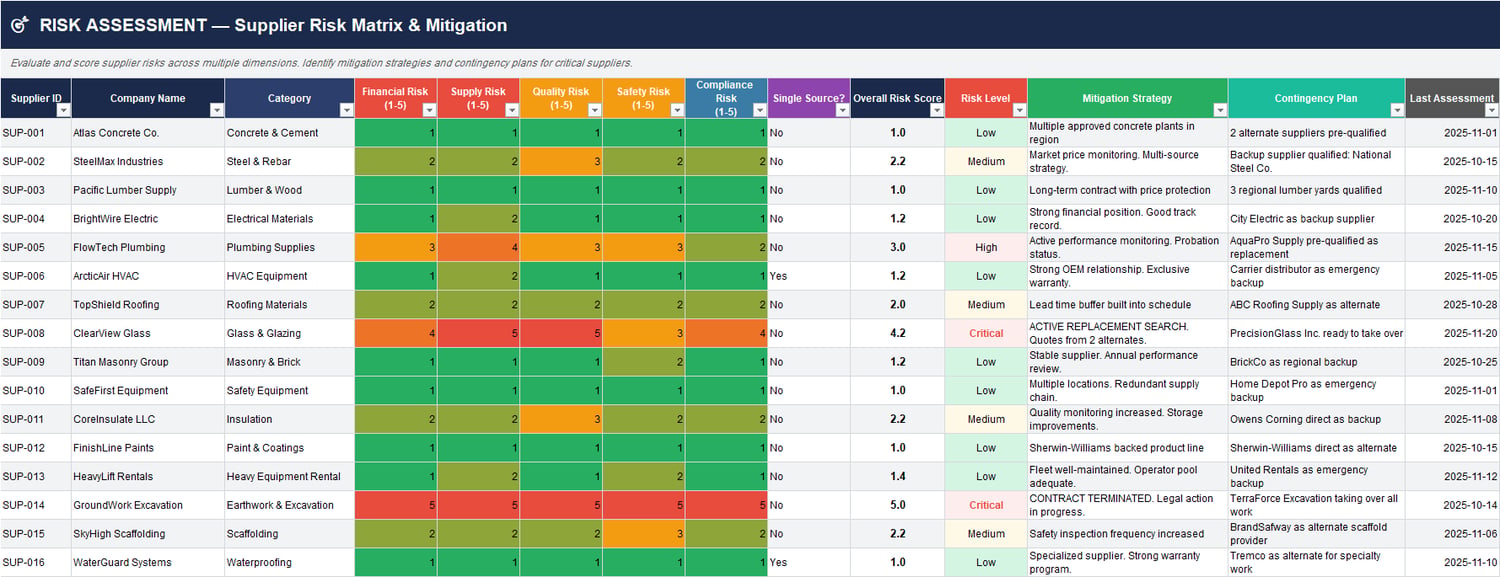The height and width of the screenshot is (577, 1500).
Task: Select the cell SUP-001
Action: pyautogui.click(x=36, y=133)
